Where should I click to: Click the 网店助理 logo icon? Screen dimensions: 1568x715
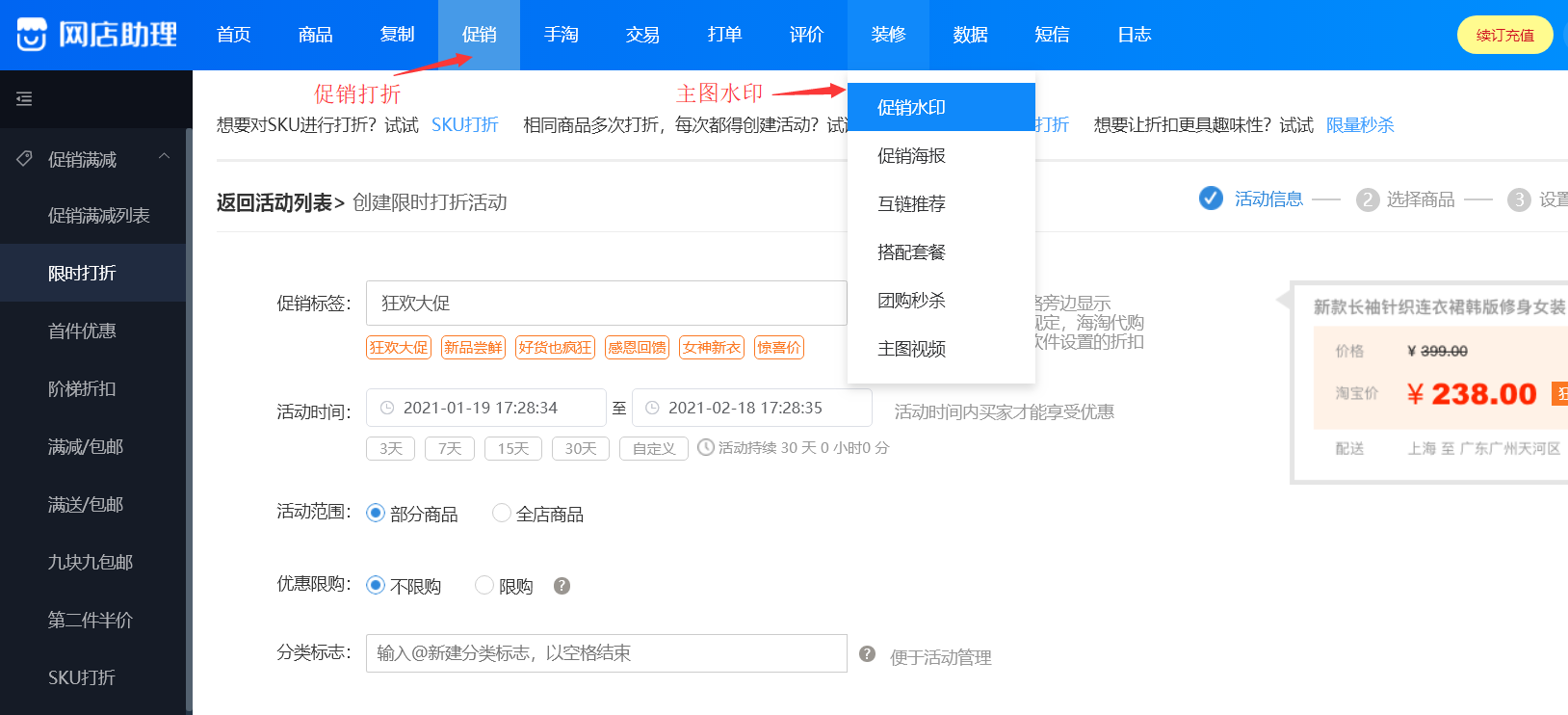click(x=32, y=35)
